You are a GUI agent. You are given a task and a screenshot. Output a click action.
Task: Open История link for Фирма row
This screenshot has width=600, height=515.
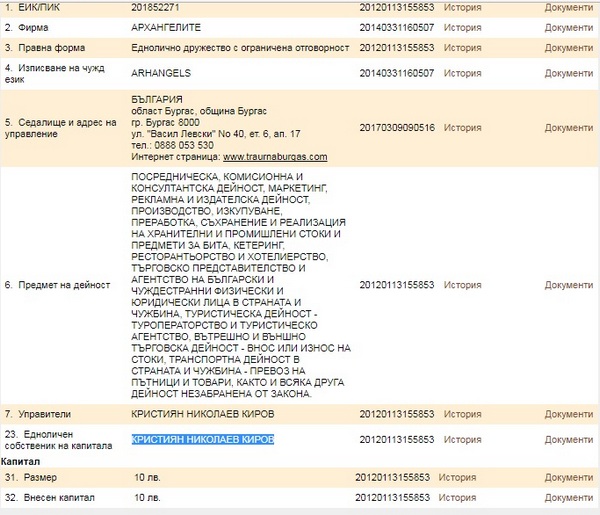[462, 28]
